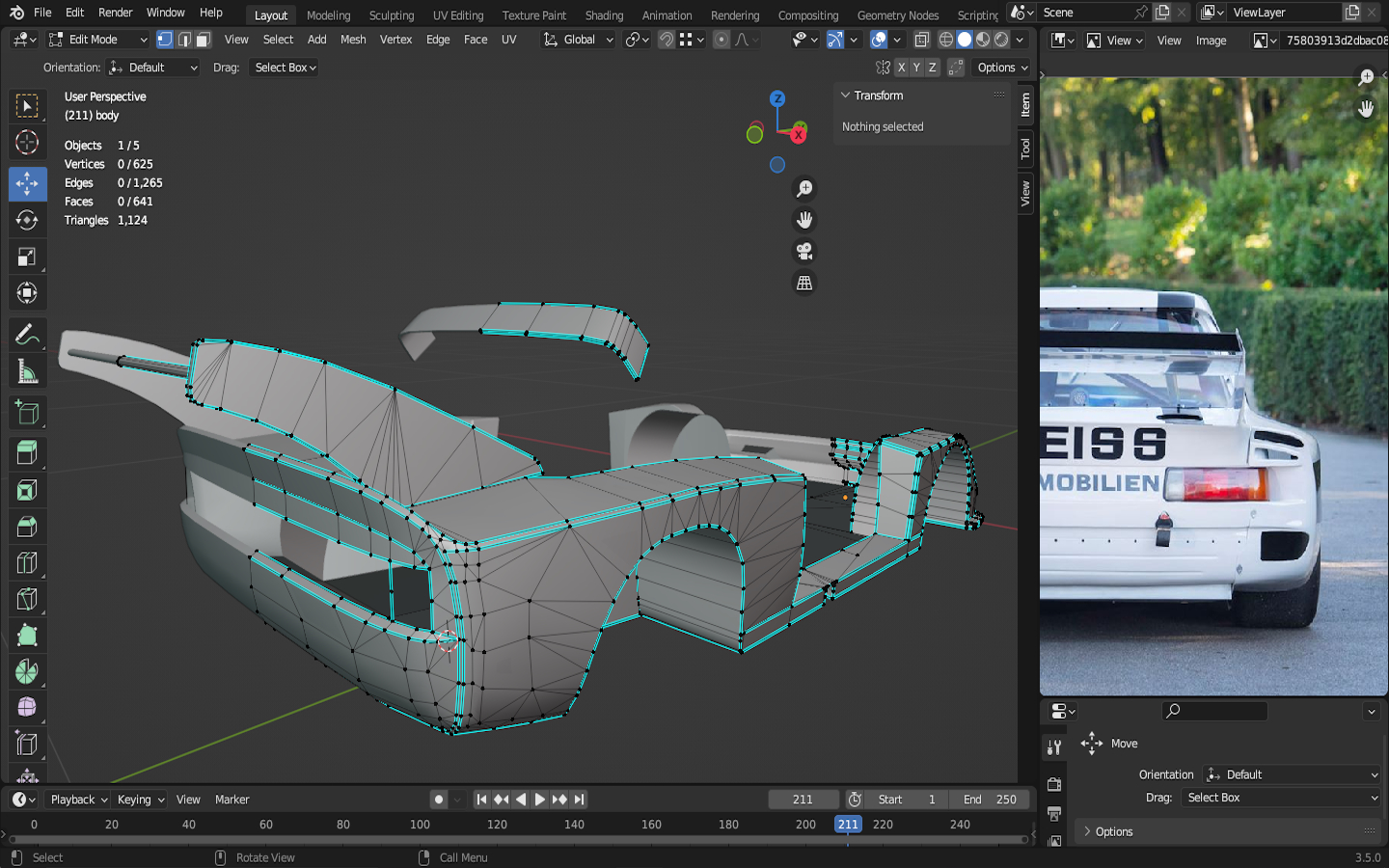Expand the Options panel in Tool properties
The height and width of the screenshot is (868, 1389).
tap(1114, 831)
